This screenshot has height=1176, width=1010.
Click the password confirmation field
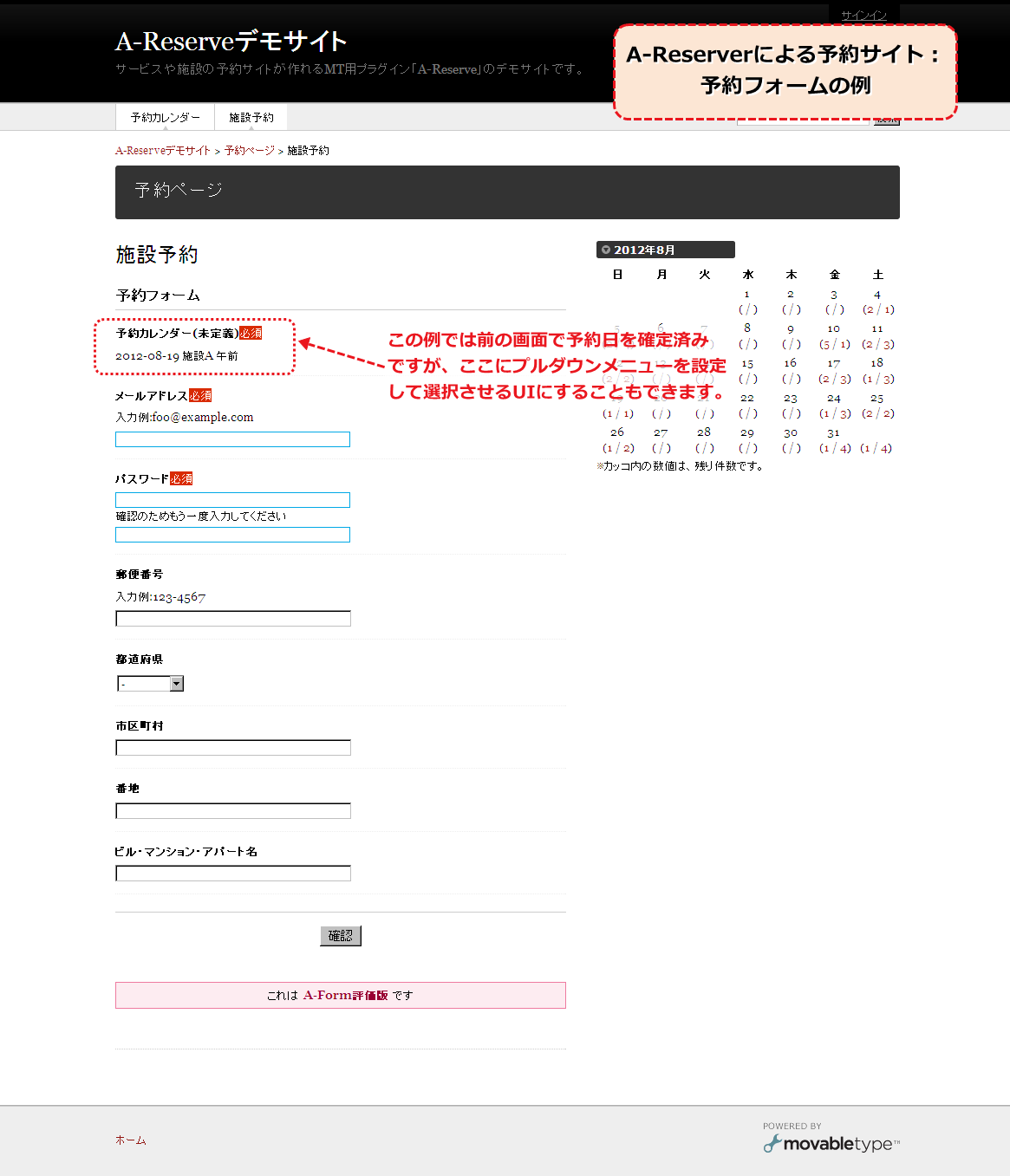pos(232,535)
